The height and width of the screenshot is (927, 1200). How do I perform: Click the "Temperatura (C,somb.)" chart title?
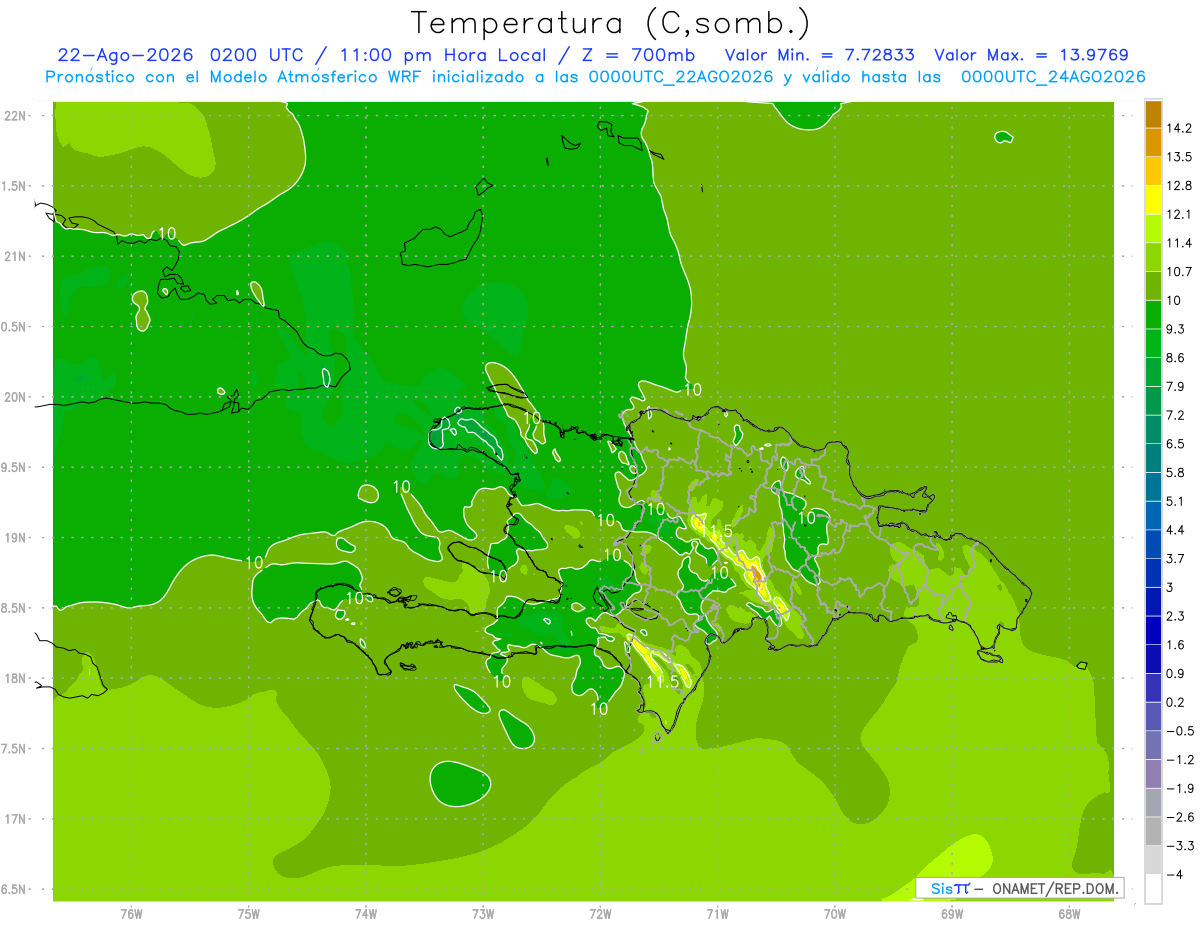coord(611,23)
